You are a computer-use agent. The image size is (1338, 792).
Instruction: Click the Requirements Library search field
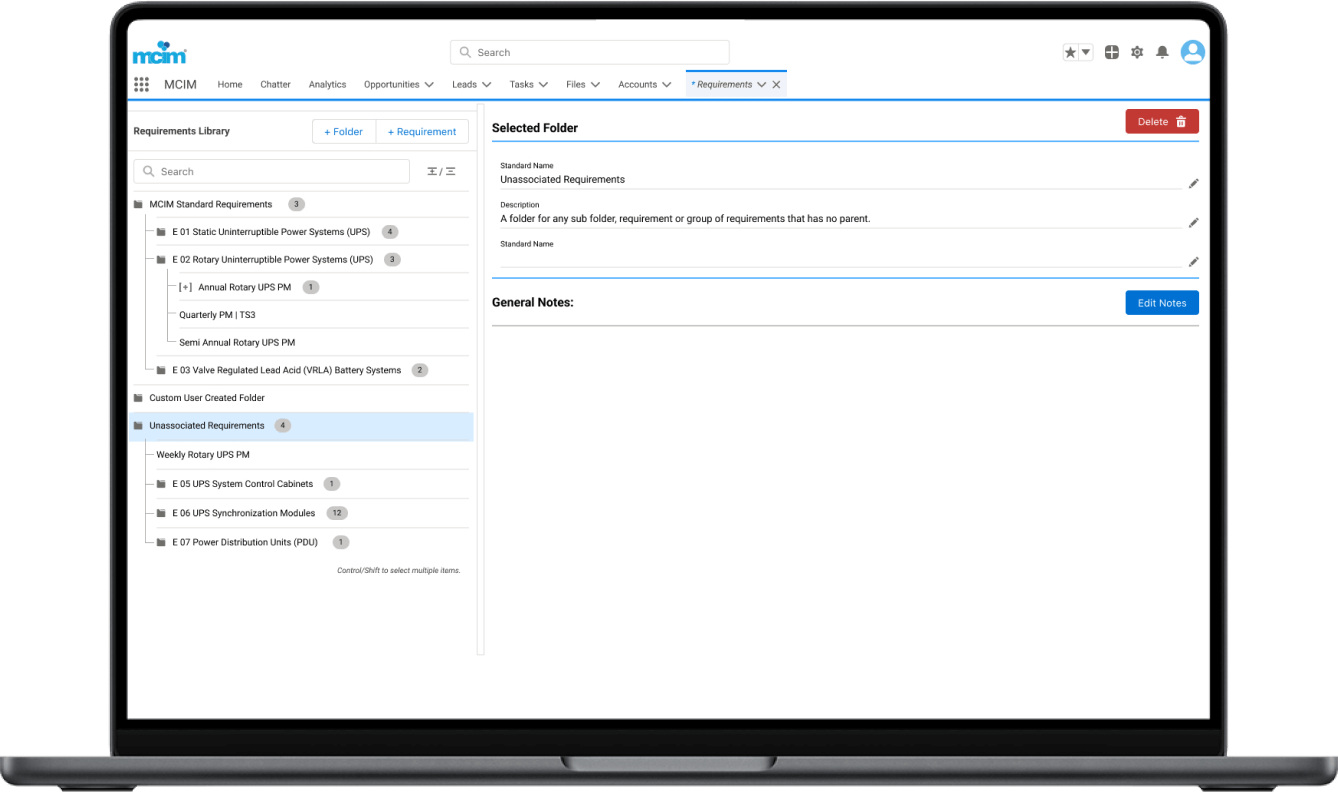pyautogui.click(x=271, y=172)
